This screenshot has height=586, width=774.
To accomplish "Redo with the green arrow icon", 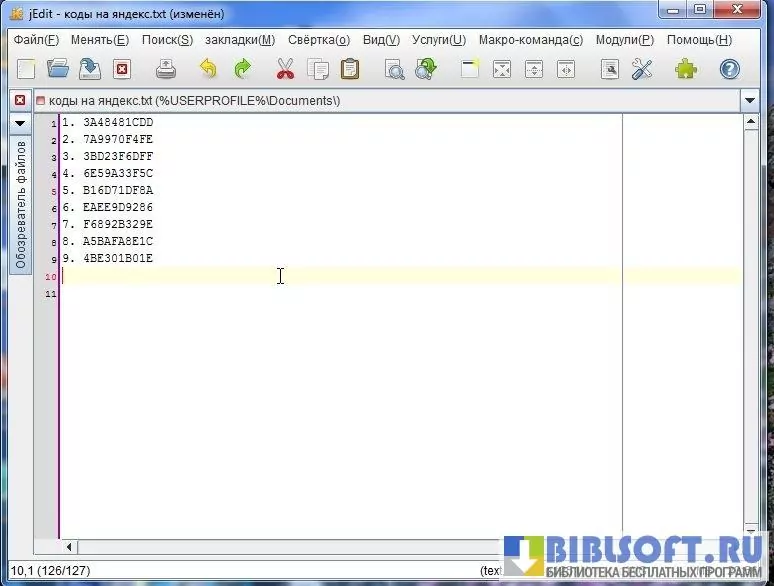I will point(242,69).
